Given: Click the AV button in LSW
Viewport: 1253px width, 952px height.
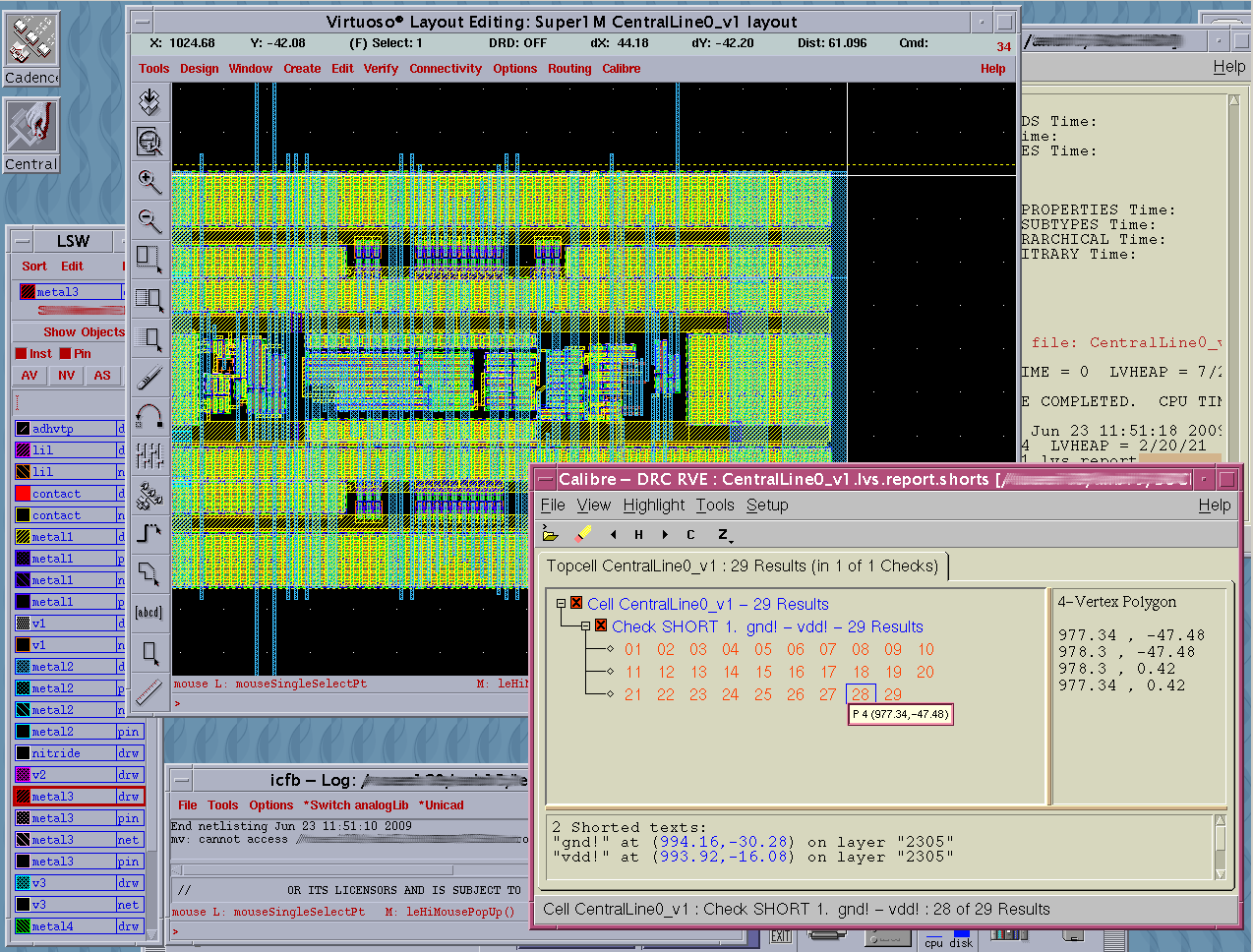Looking at the screenshot, I should point(30,376).
